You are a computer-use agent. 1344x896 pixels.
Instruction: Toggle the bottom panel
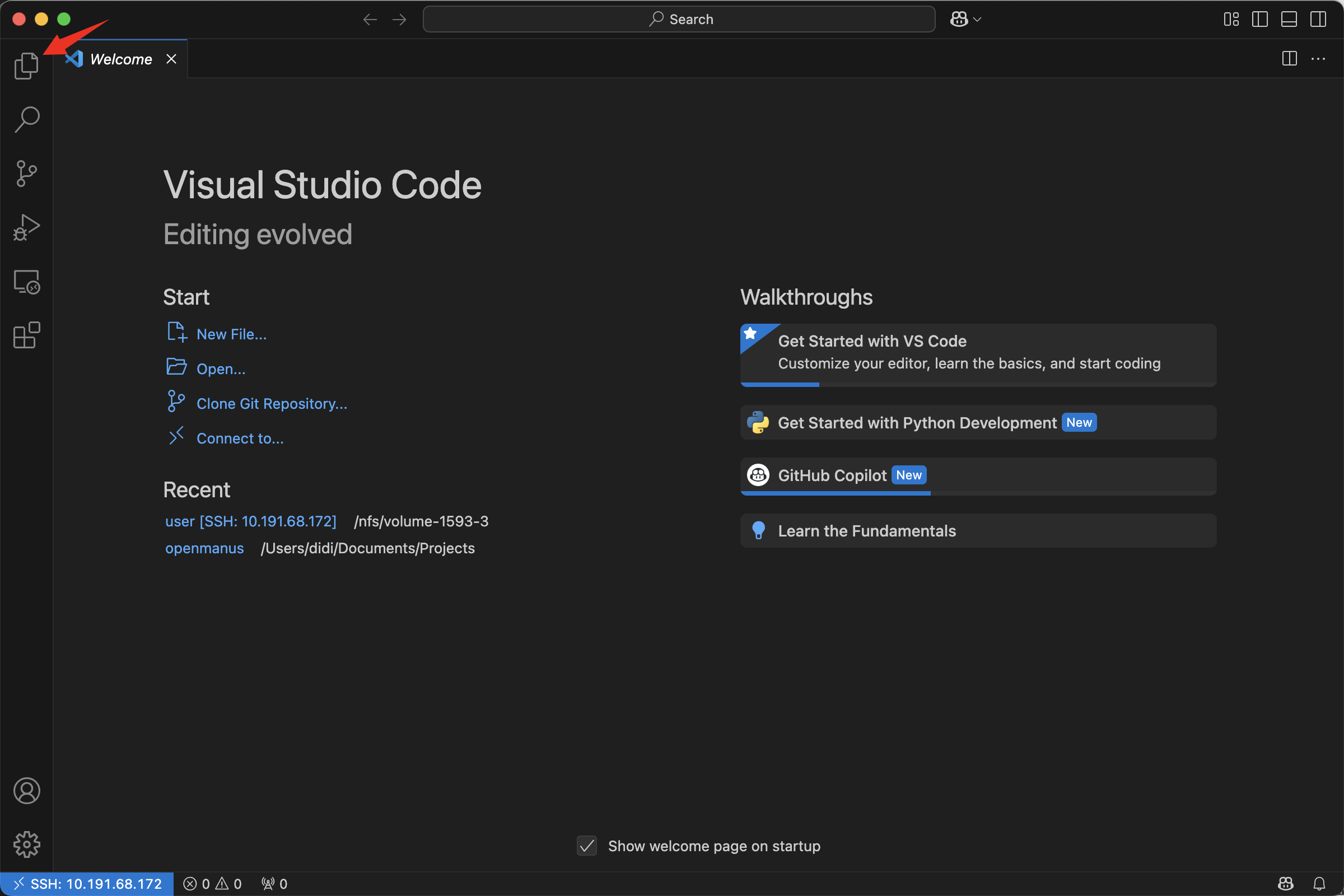[1289, 20]
